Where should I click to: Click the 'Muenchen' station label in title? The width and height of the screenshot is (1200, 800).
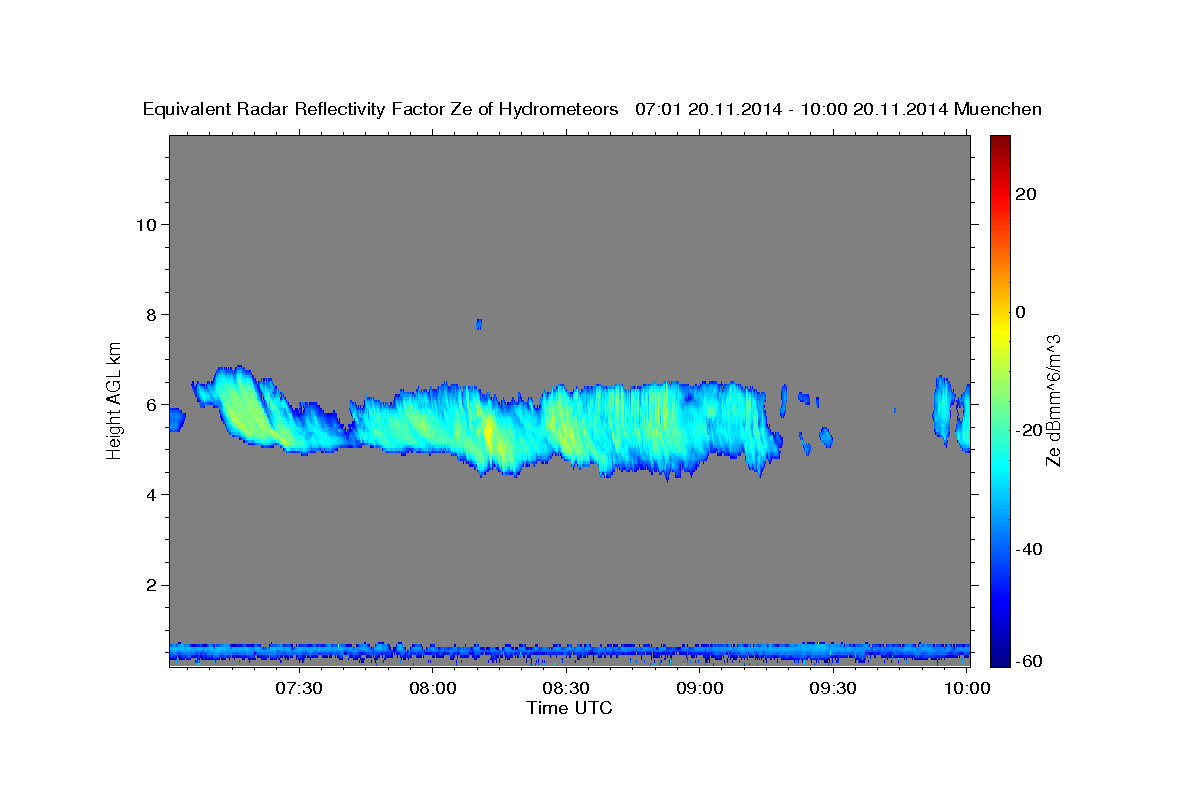999,109
